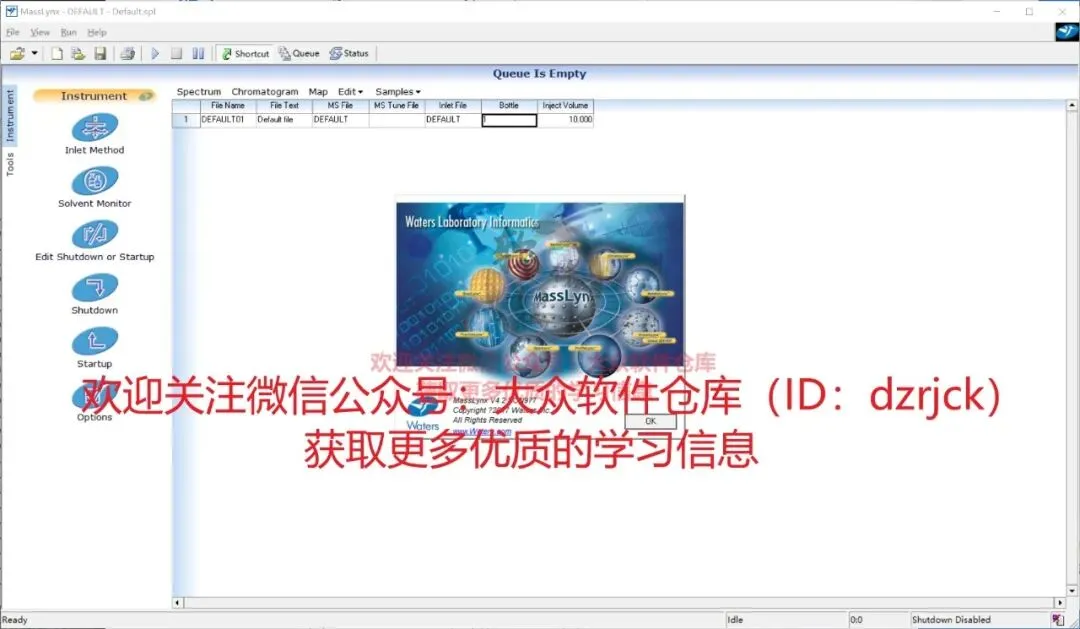Click the MassLynx title bar app icon
1080x629 pixels.
(x=11, y=11)
